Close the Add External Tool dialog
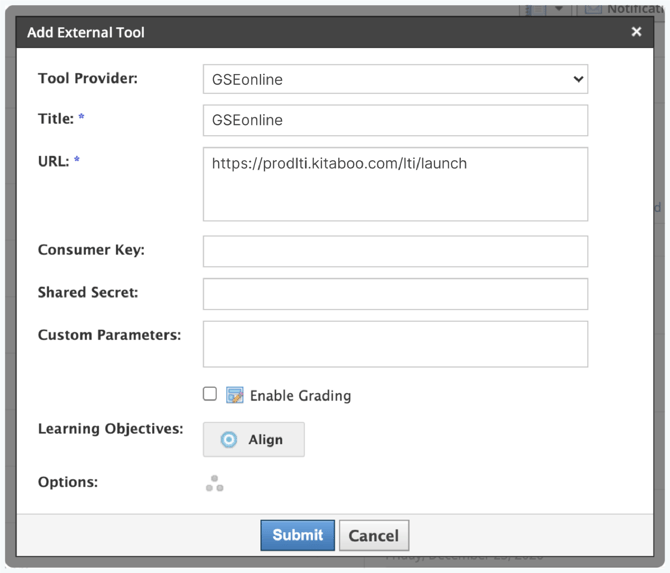The width and height of the screenshot is (670, 573). pyautogui.click(x=636, y=32)
